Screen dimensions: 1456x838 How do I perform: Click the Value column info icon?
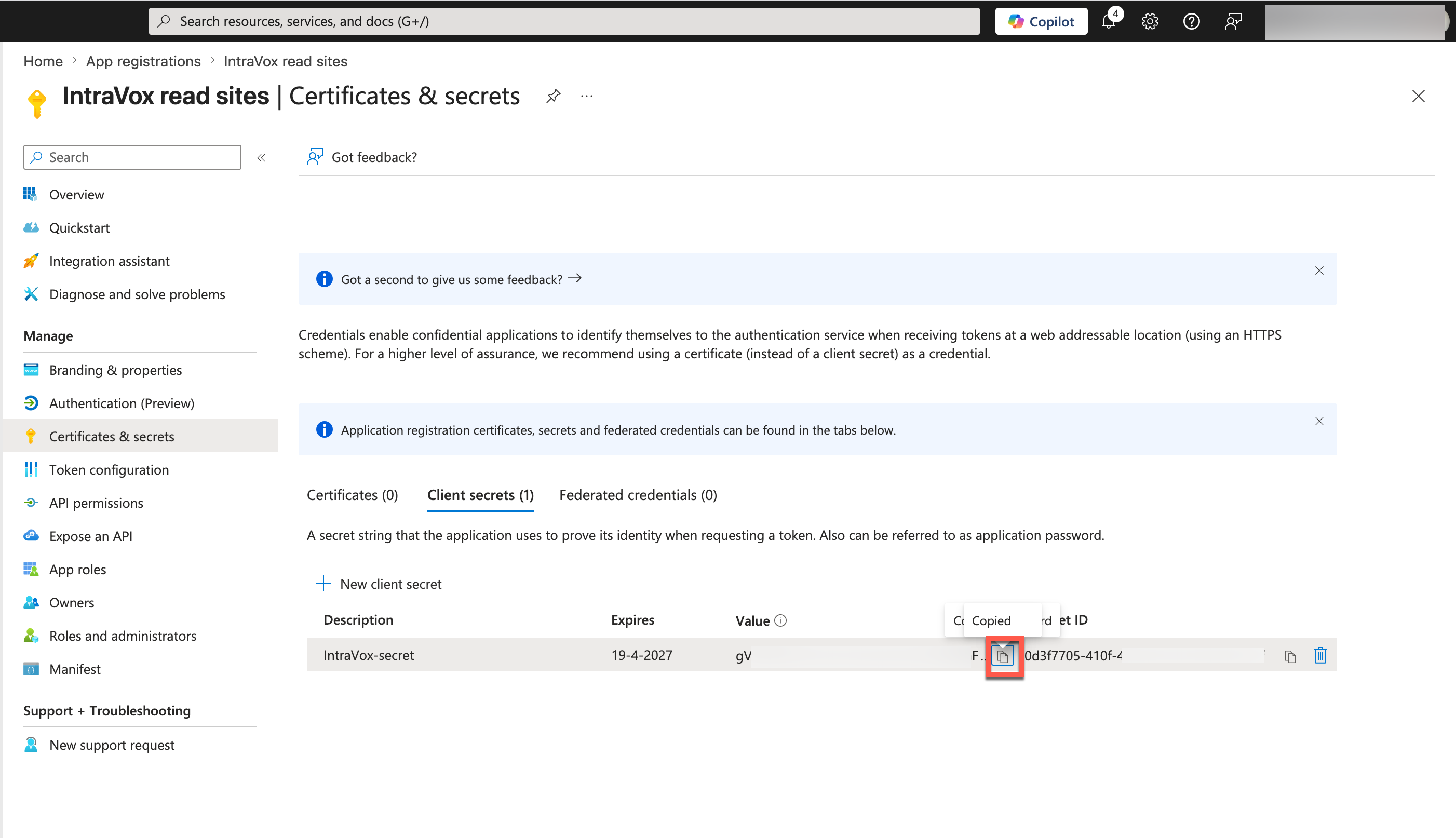pyautogui.click(x=780, y=620)
